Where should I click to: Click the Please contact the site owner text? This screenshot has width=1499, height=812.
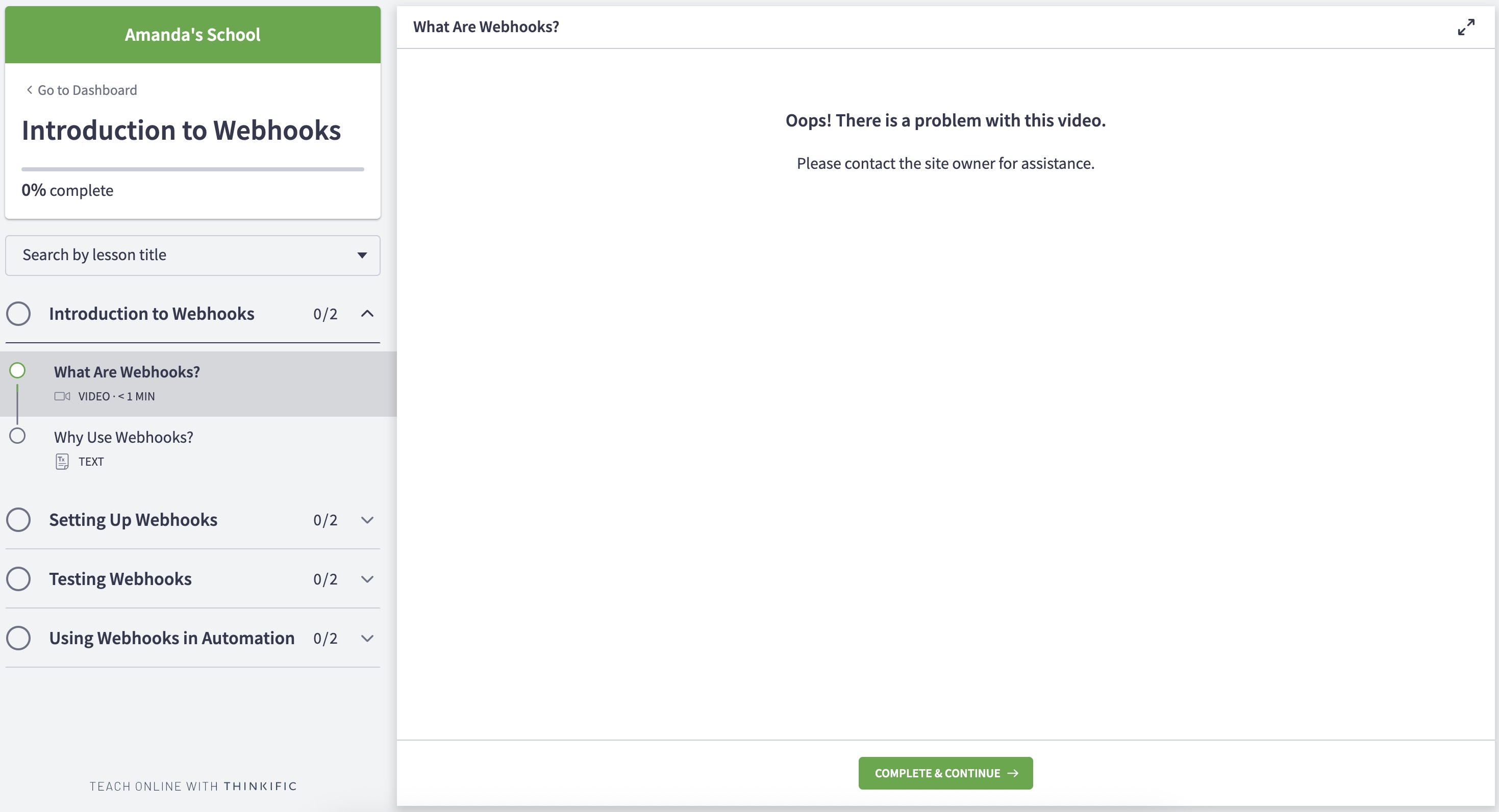[x=945, y=163]
